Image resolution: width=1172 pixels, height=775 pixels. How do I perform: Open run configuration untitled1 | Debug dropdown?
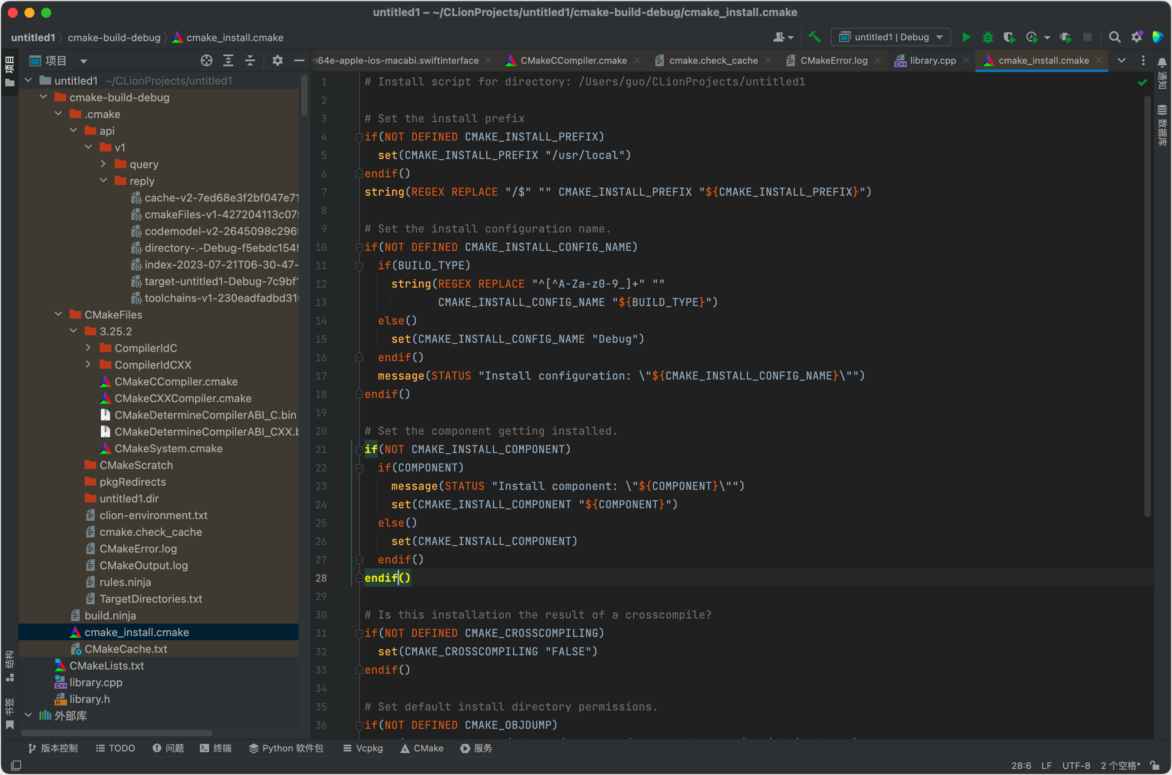[x=891, y=37]
